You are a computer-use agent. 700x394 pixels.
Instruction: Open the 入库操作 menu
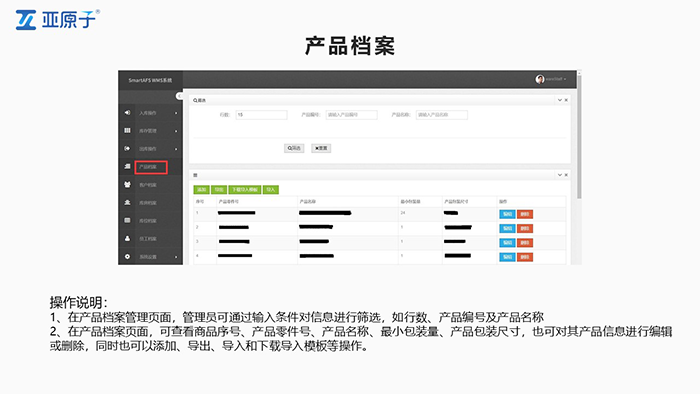(x=148, y=113)
